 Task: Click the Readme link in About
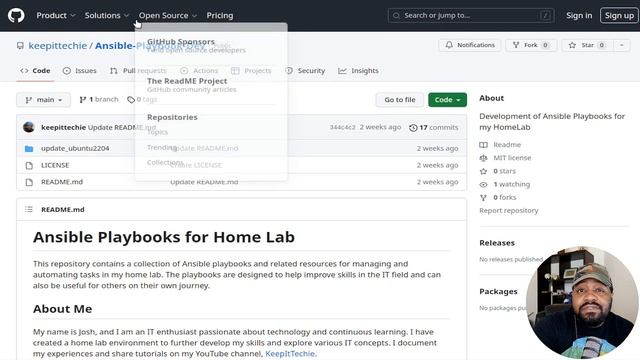[507, 144]
